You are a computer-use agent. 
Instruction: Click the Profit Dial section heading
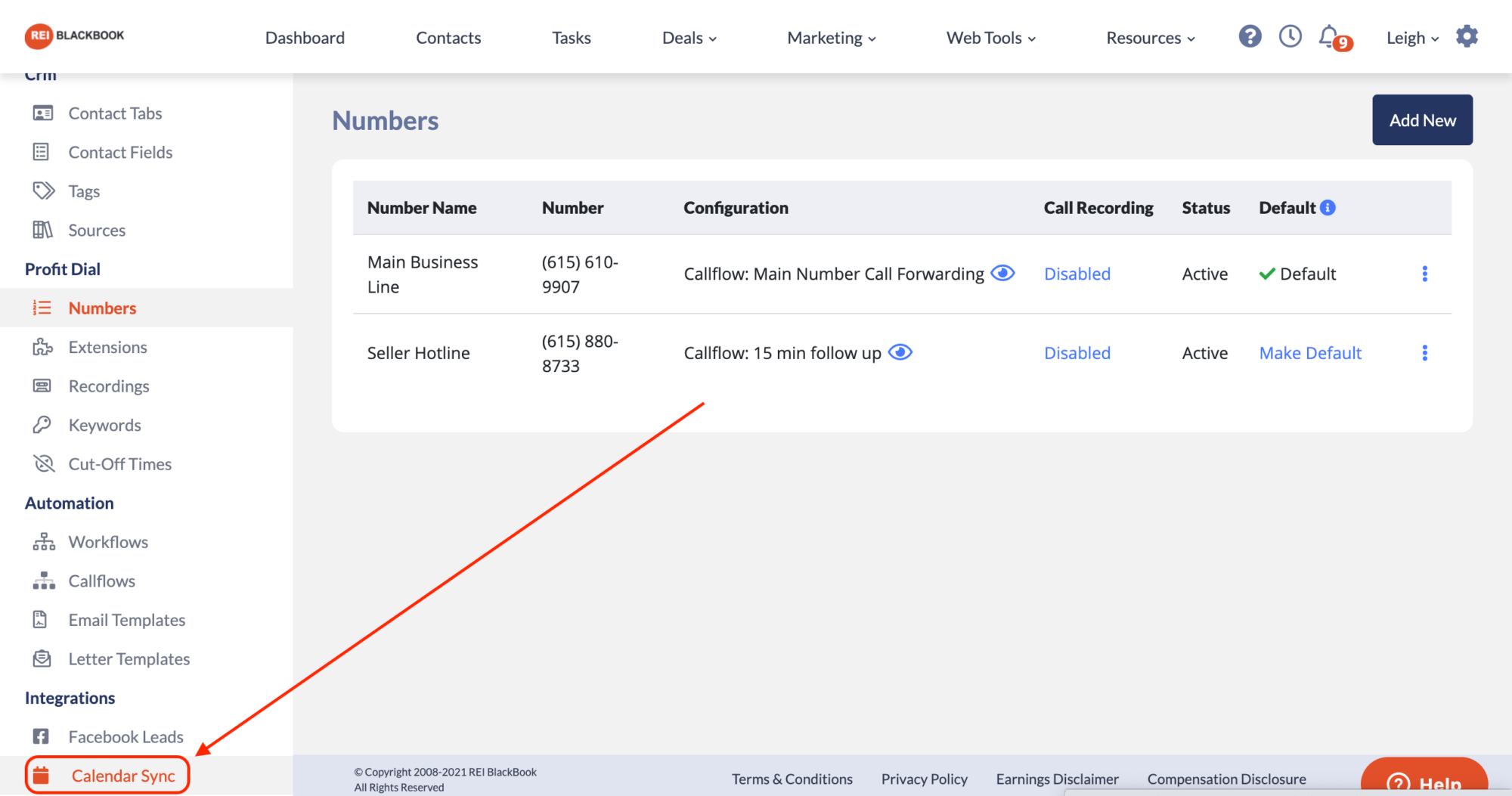[x=63, y=269]
